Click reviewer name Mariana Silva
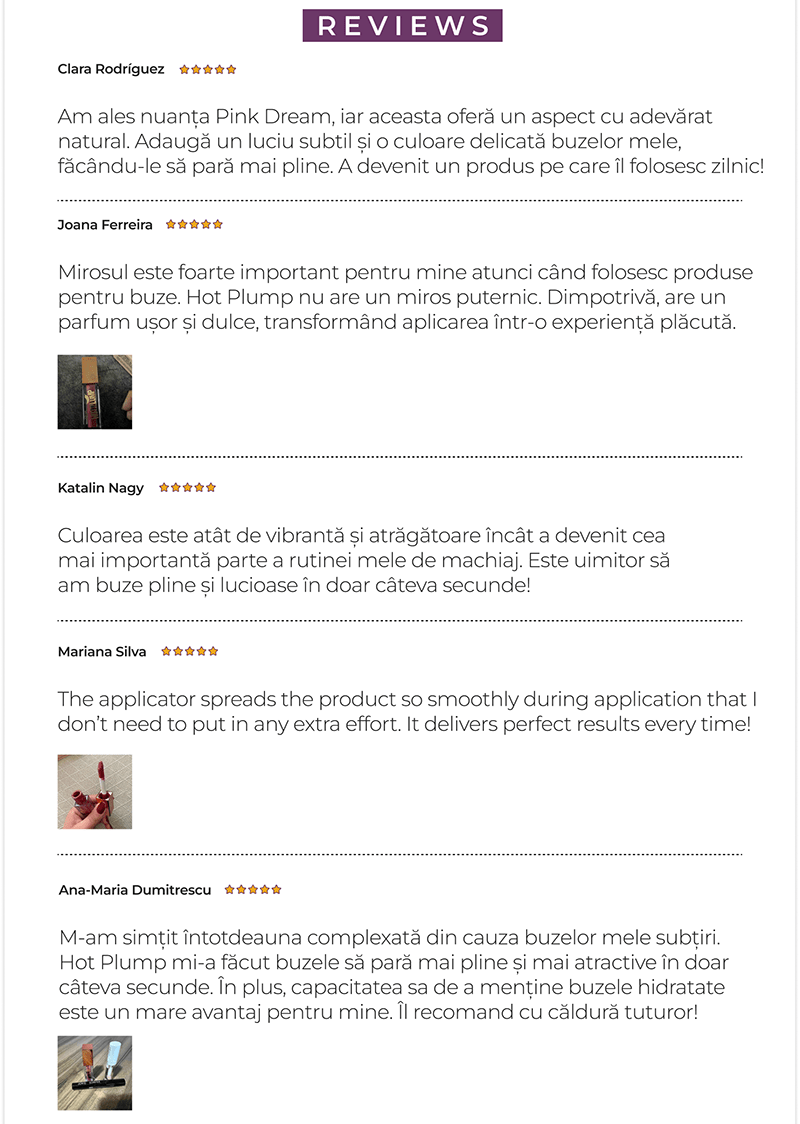The image size is (800, 1124). coord(102,652)
